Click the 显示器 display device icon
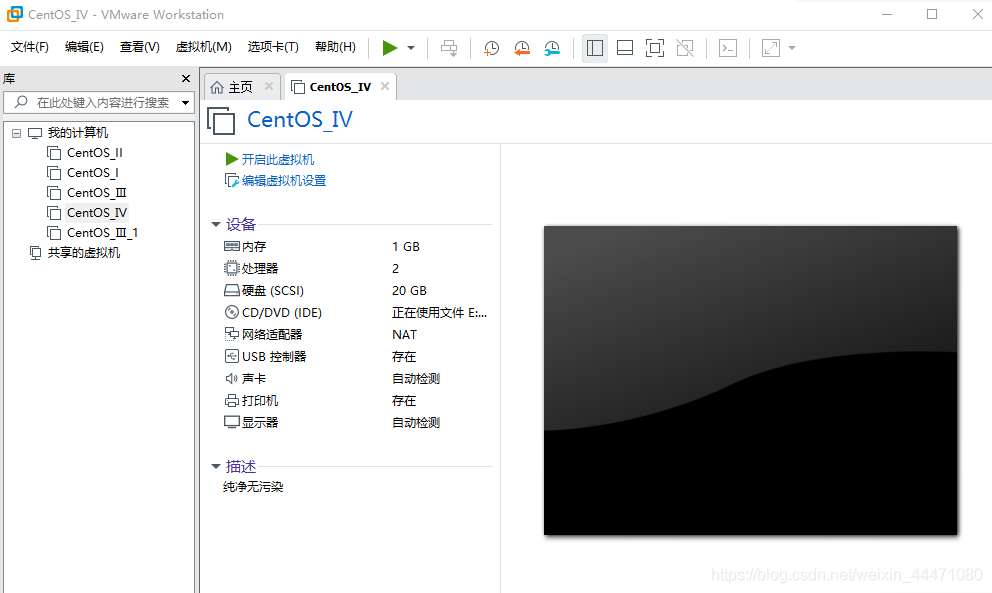992x593 pixels. click(x=232, y=422)
